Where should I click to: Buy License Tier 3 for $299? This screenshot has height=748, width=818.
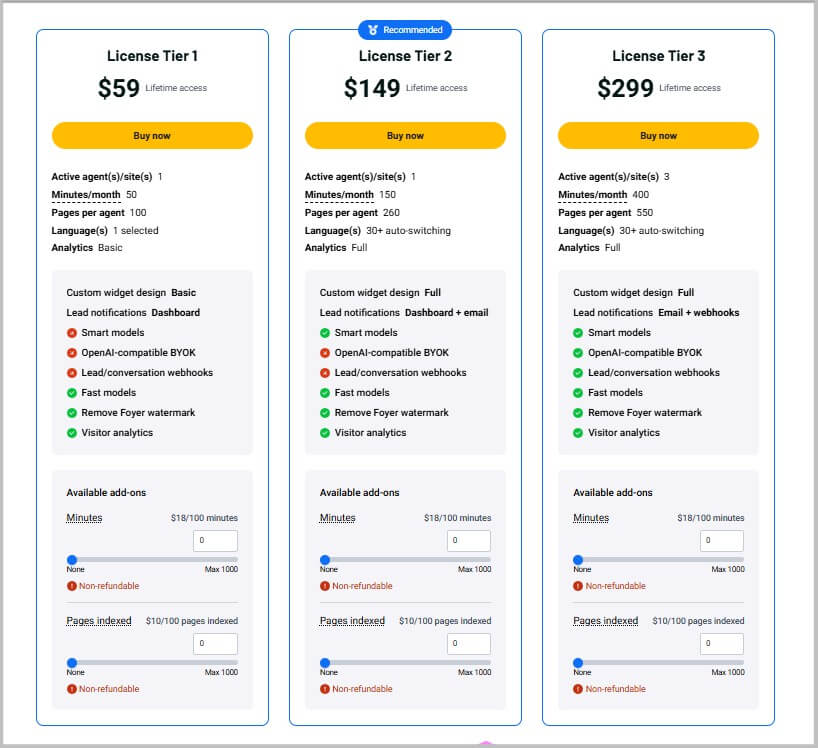tap(658, 136)
